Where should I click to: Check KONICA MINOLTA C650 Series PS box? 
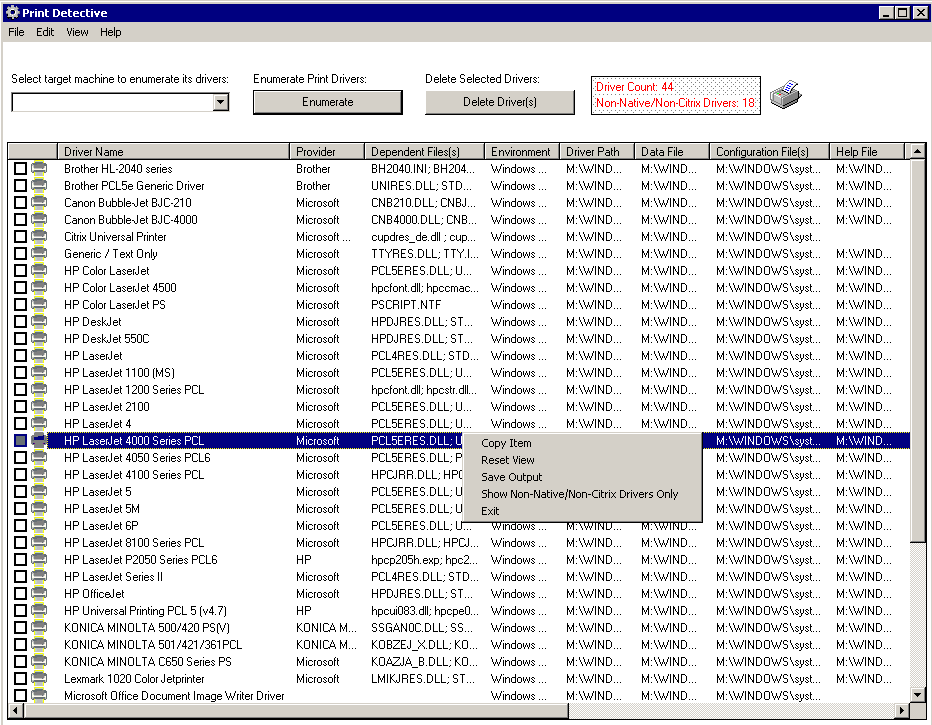[20, 661]
